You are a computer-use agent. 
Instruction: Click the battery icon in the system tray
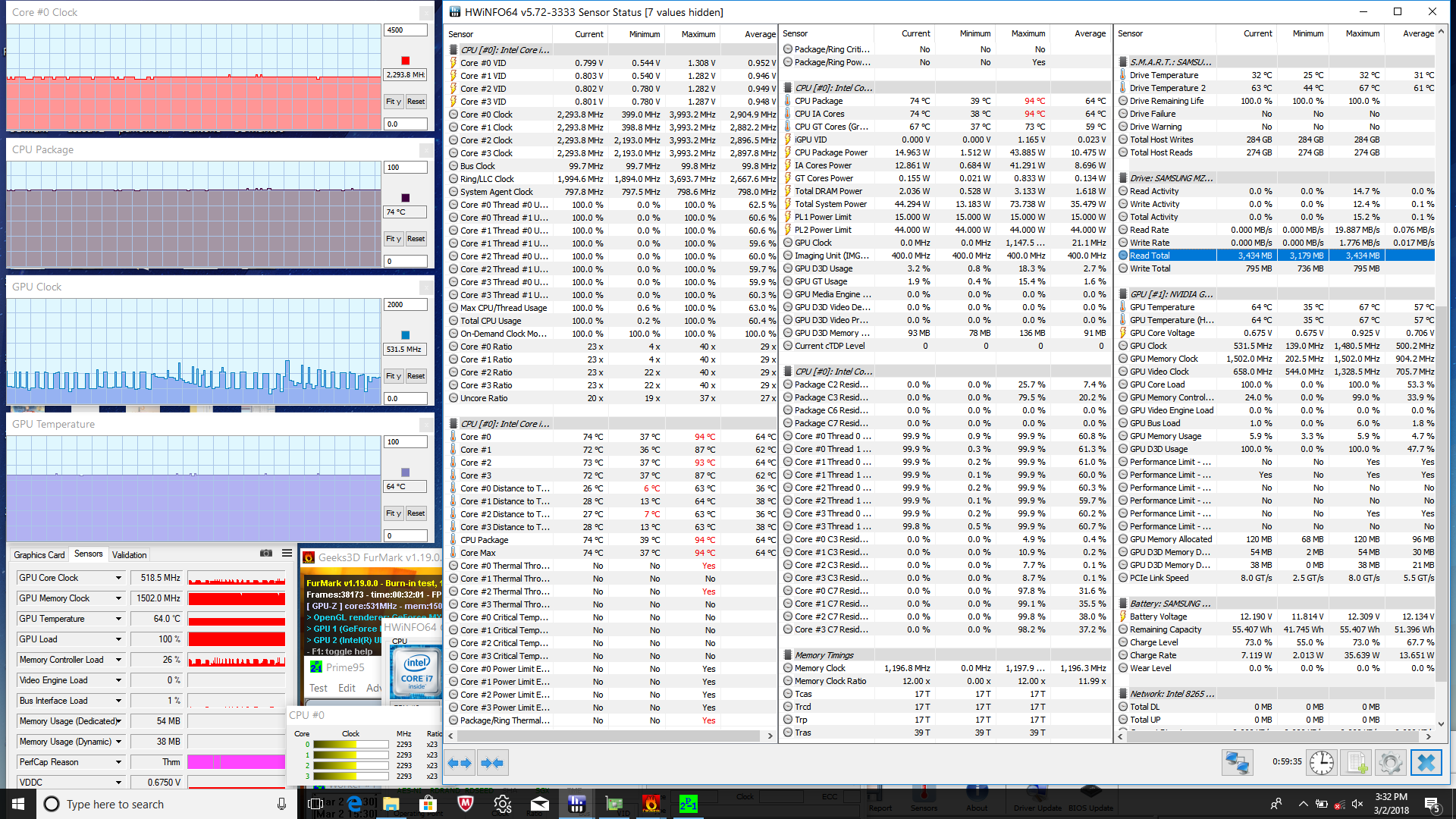pos(1321,804)
